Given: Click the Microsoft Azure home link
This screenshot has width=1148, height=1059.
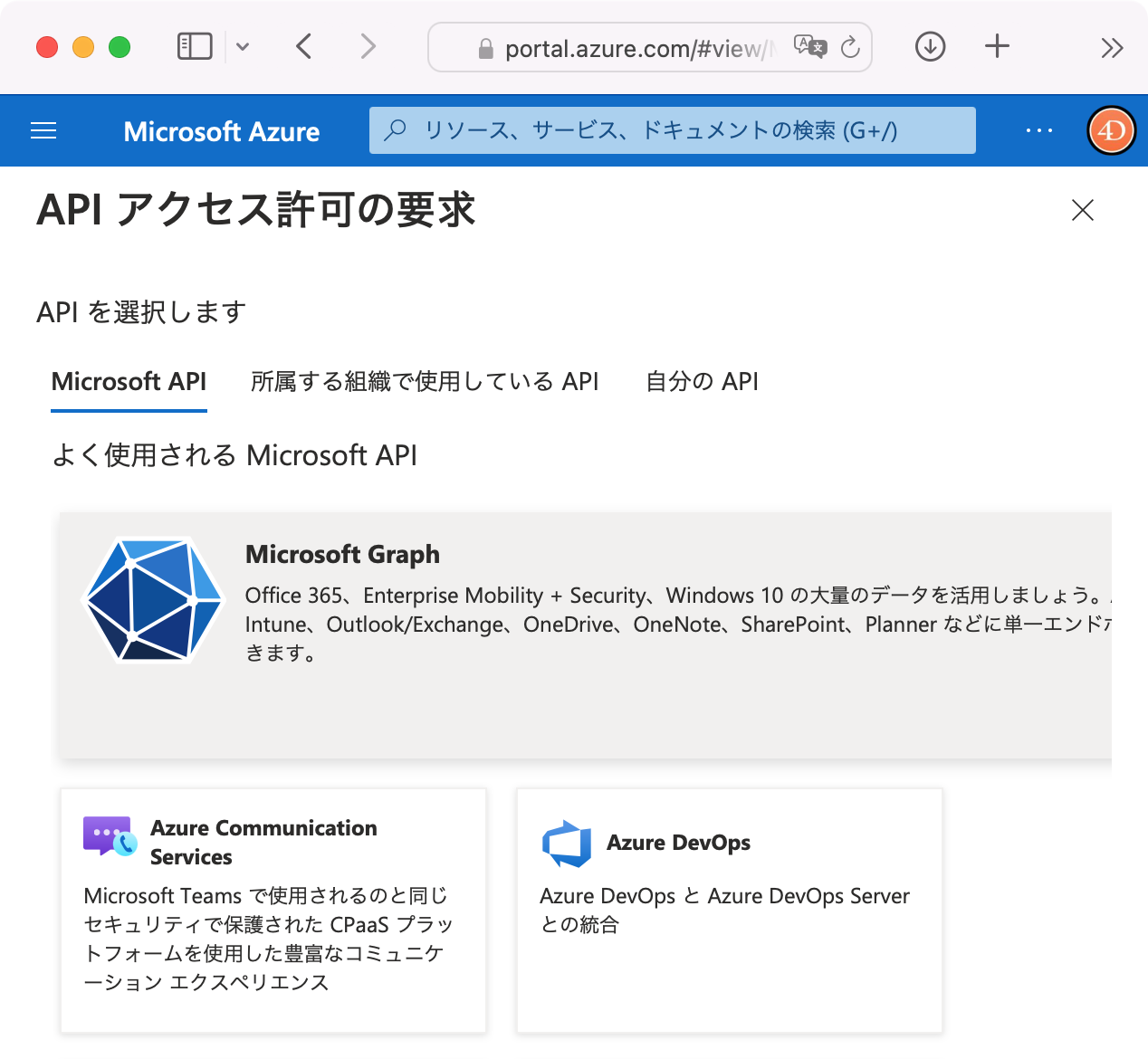Looking at the screenshot, I should (x=221, y=131).
